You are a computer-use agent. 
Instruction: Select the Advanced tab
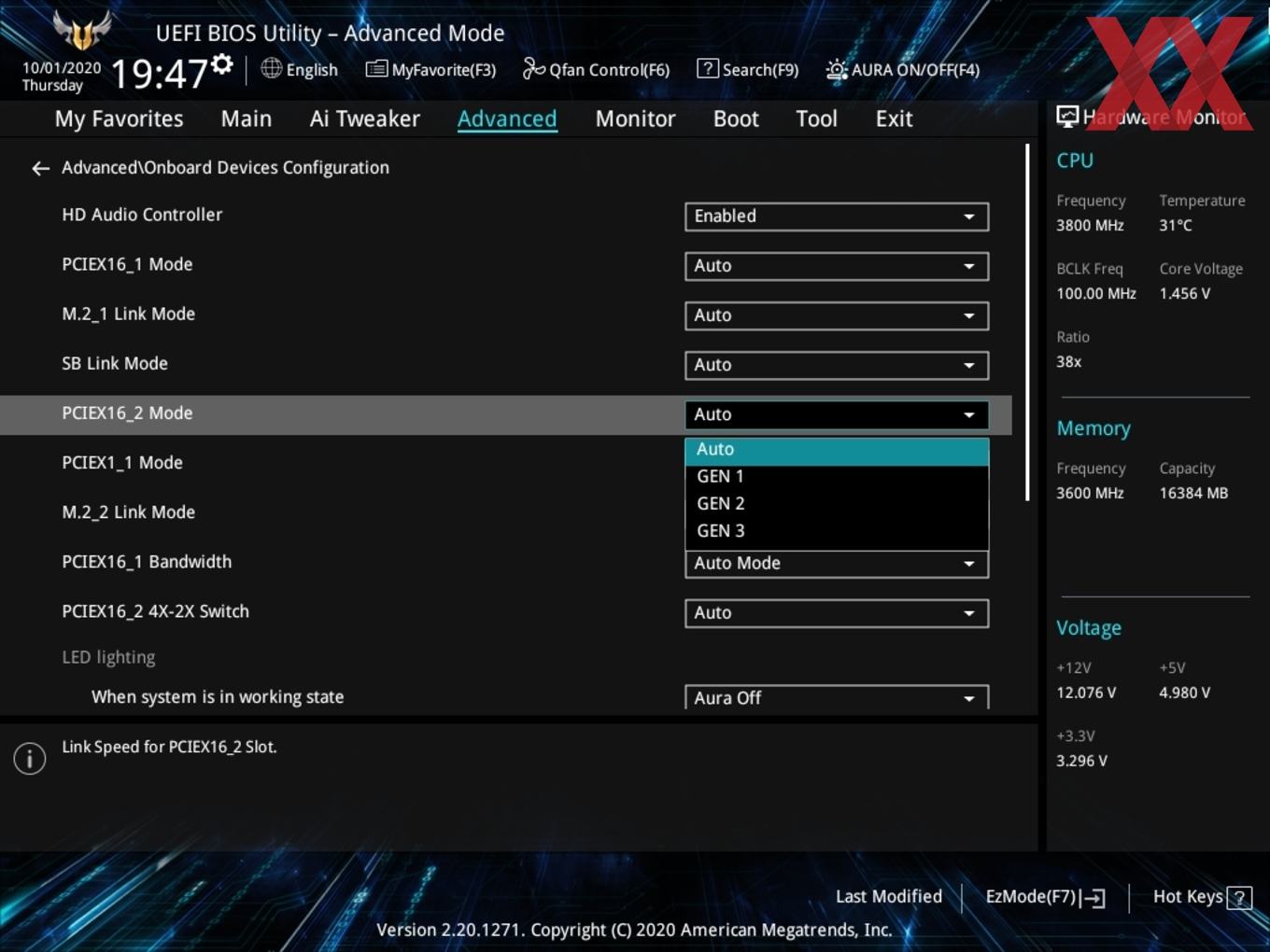point(507,119)
